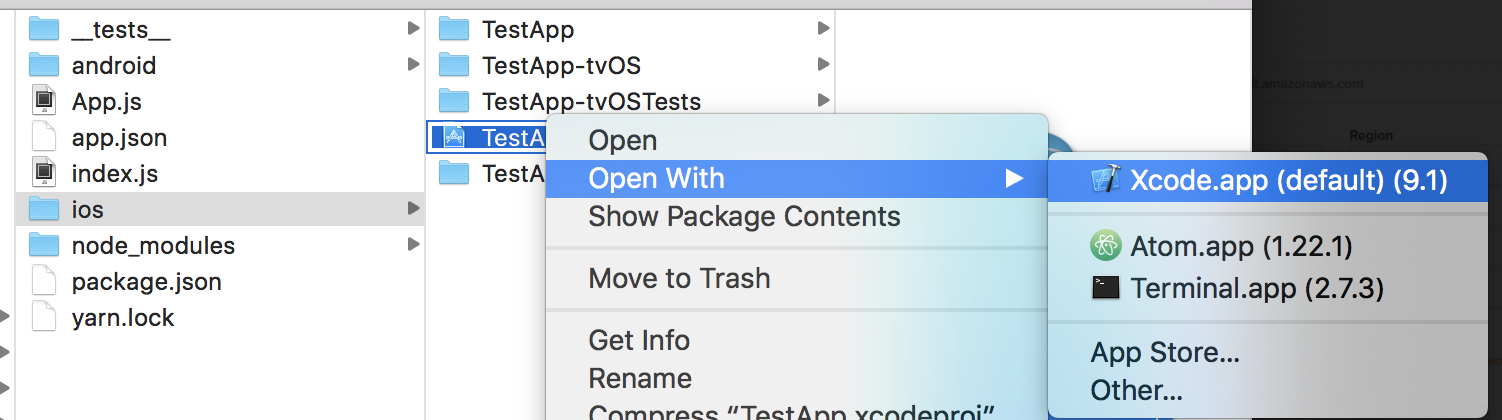Click the Xcode hammer icon in submenu
This screenshot has width=1502, height=420.
pyautogui.click(x=1107, y=179)
